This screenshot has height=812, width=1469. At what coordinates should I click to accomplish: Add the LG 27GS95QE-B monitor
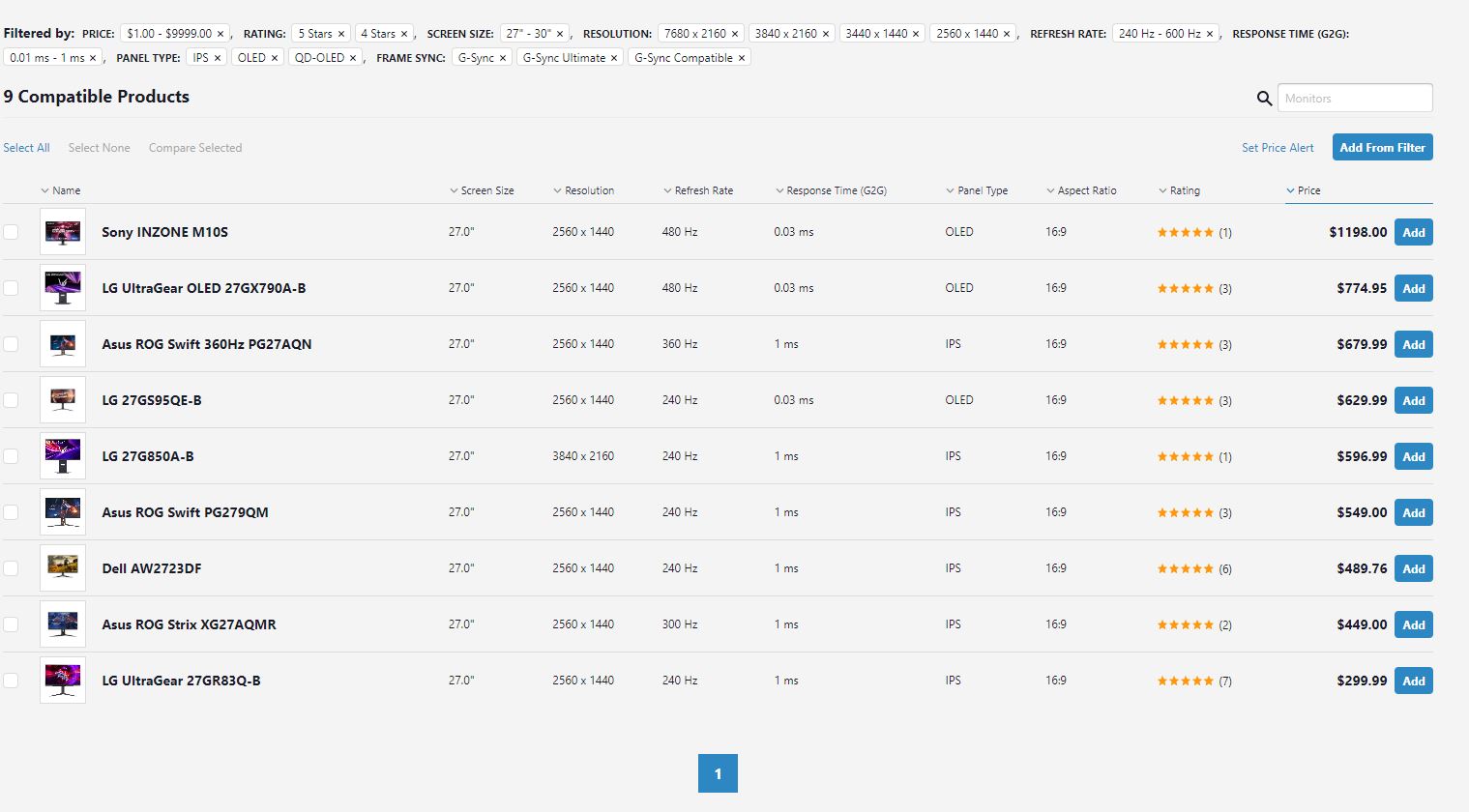coord(1413,400)
